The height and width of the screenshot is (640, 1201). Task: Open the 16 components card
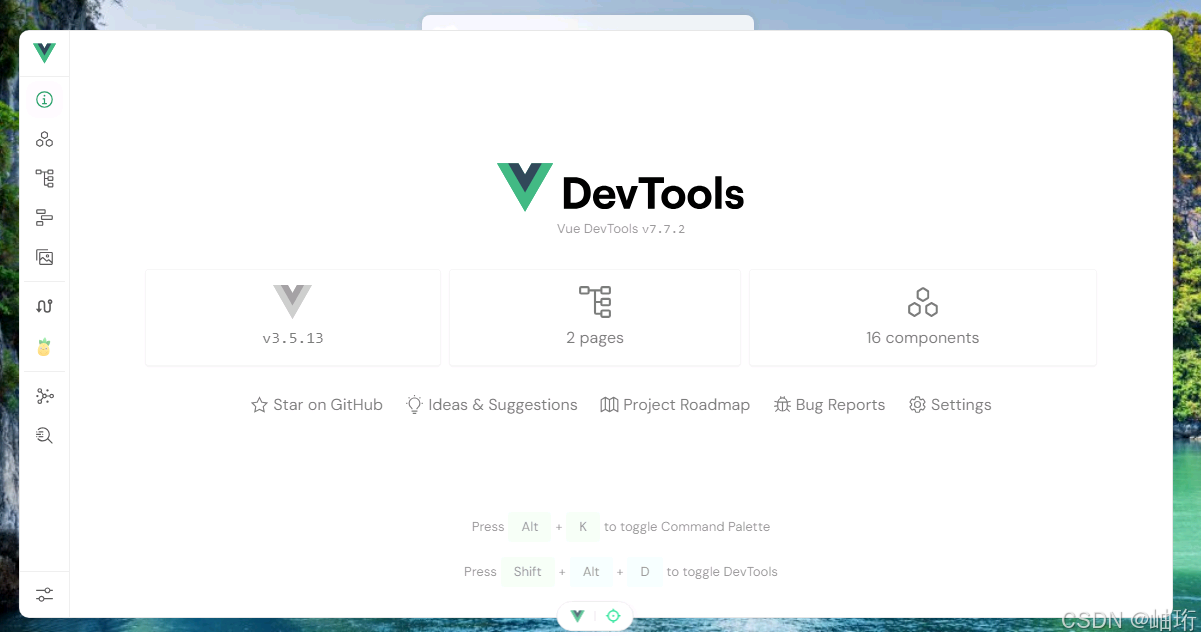click(x=923, y=317)
